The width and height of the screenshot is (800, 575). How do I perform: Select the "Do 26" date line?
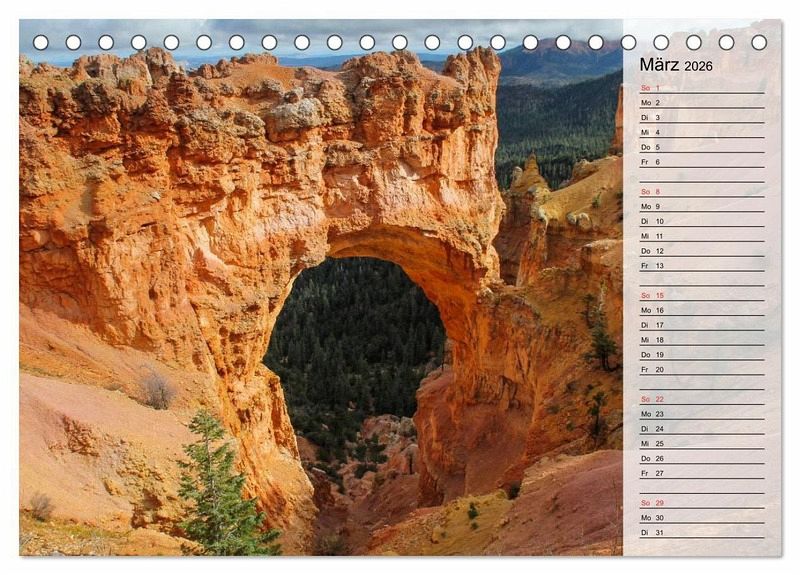pos(702,458)
